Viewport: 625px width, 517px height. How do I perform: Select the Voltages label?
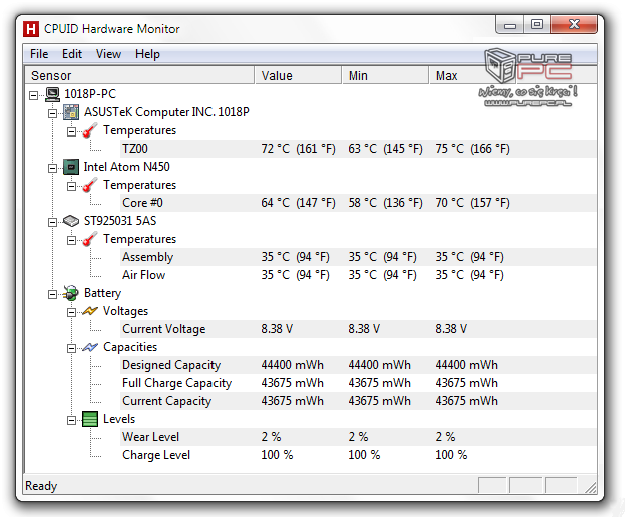pos(125,311)
